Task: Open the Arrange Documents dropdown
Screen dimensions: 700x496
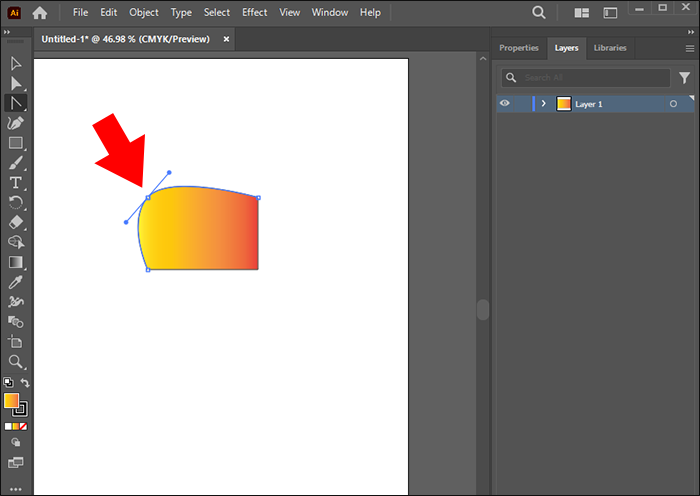Action: [x=581, y=13]
